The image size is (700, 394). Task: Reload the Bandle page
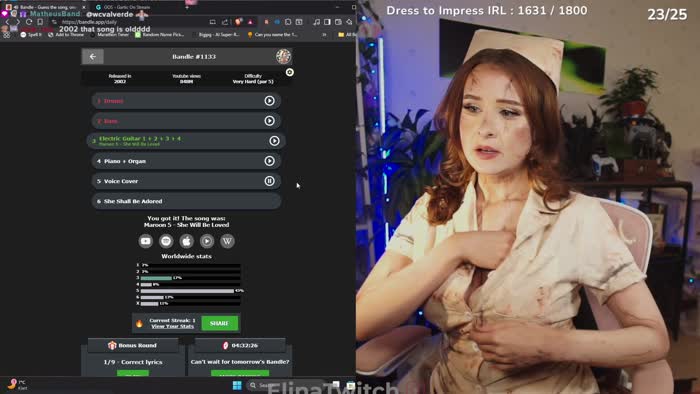click(29, 22)
